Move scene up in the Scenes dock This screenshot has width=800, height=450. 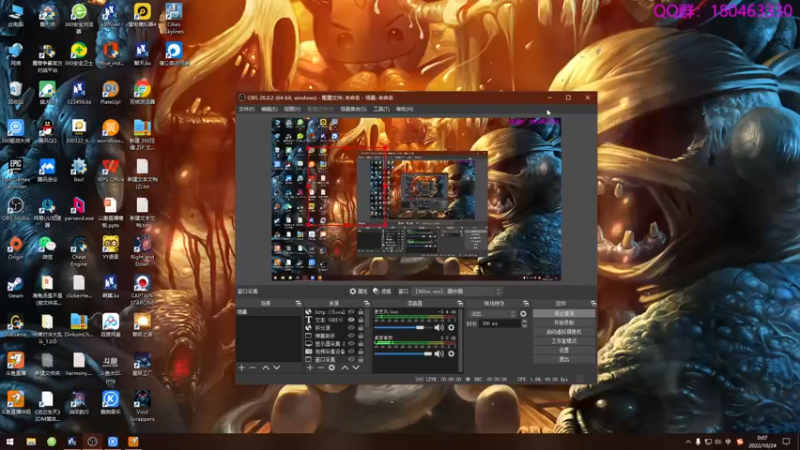(266, 367)
